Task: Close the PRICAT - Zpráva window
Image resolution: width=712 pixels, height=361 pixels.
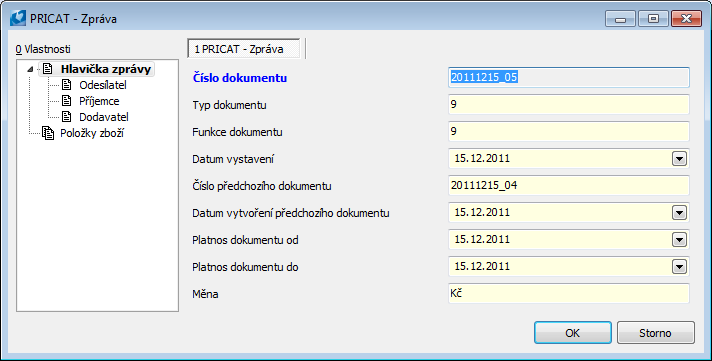Action: [687, 19]
